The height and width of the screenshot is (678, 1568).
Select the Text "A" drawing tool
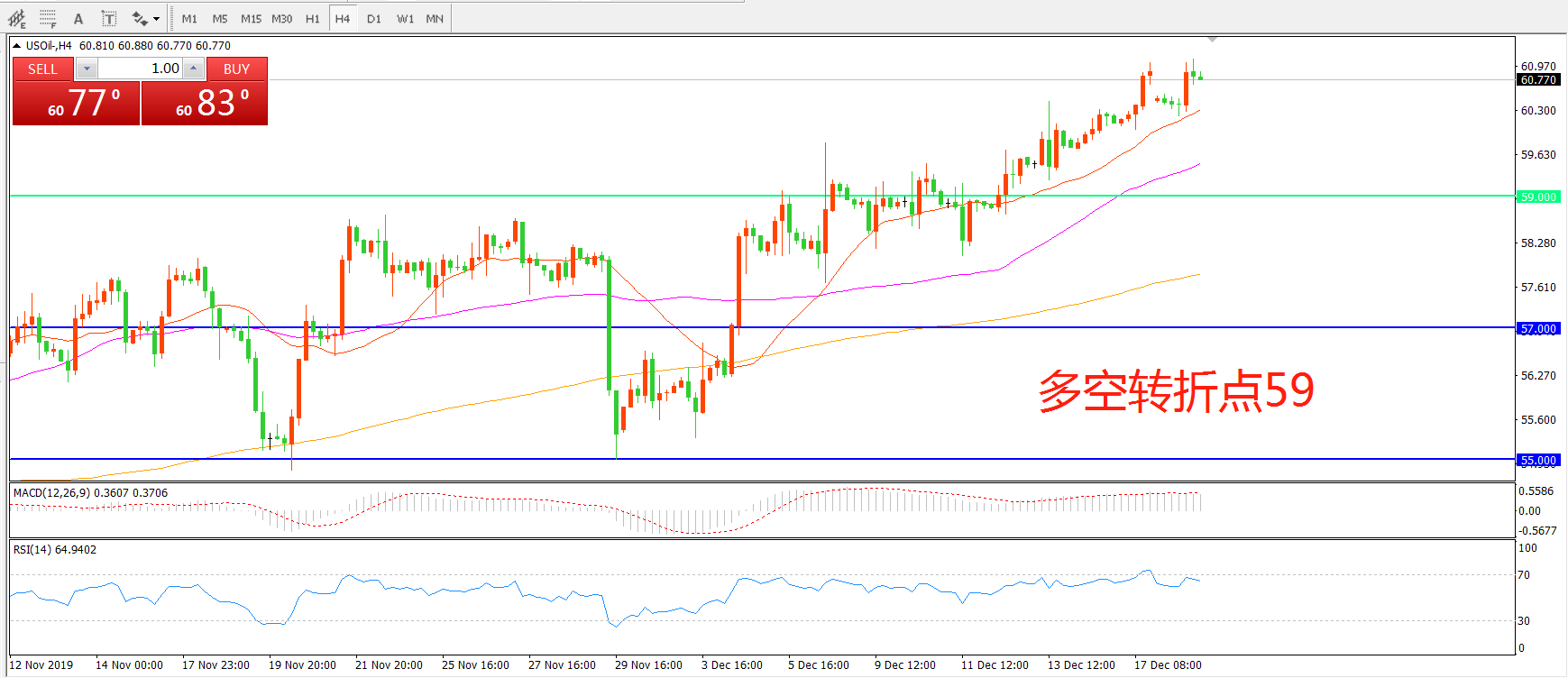pyautogui.click(x=78, y=18)
